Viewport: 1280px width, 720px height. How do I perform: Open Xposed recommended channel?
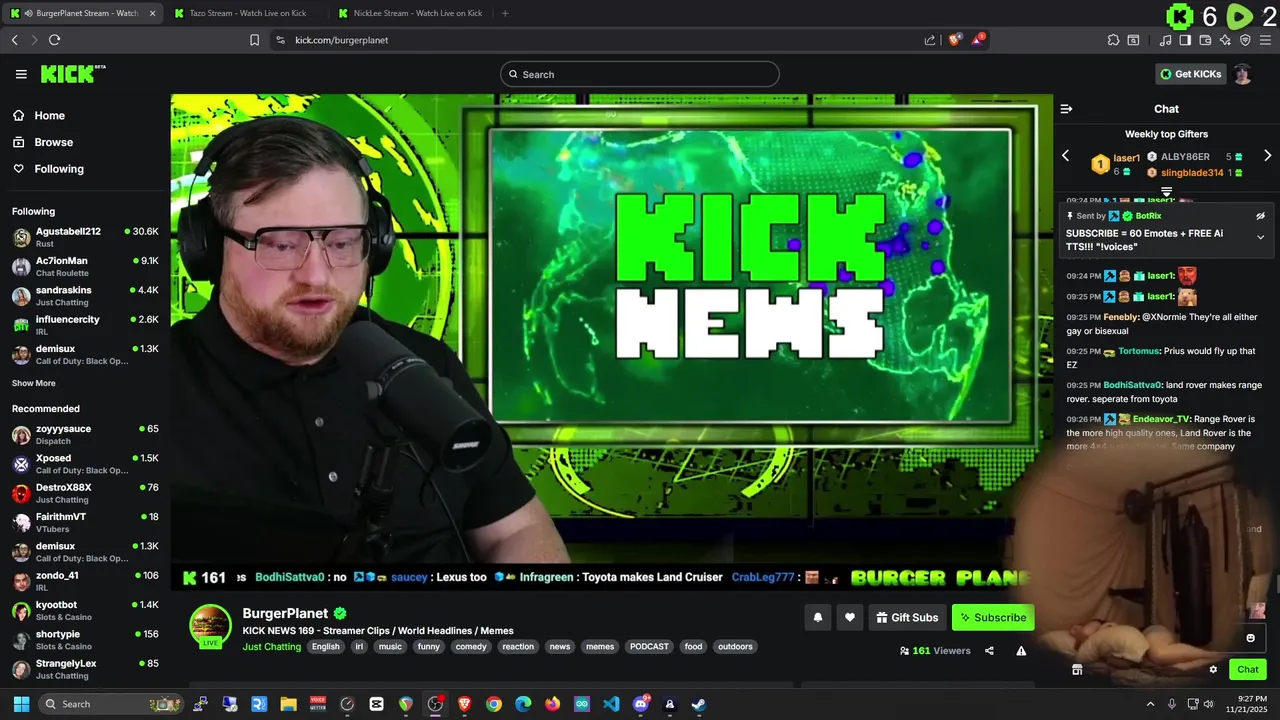[85, 464]
